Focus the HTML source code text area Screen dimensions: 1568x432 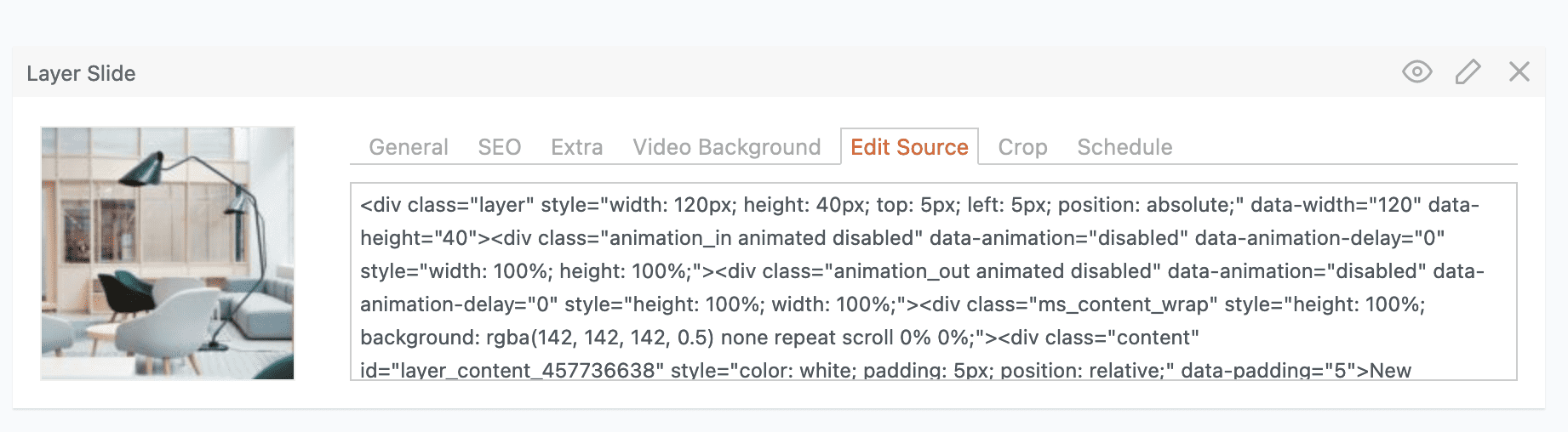[x=933, y=281]
